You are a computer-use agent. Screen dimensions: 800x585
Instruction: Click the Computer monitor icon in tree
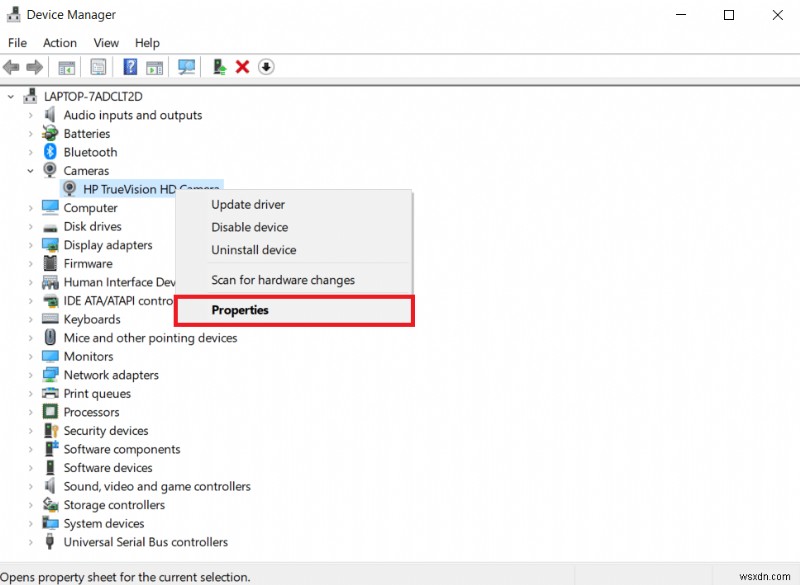(50, 207)
